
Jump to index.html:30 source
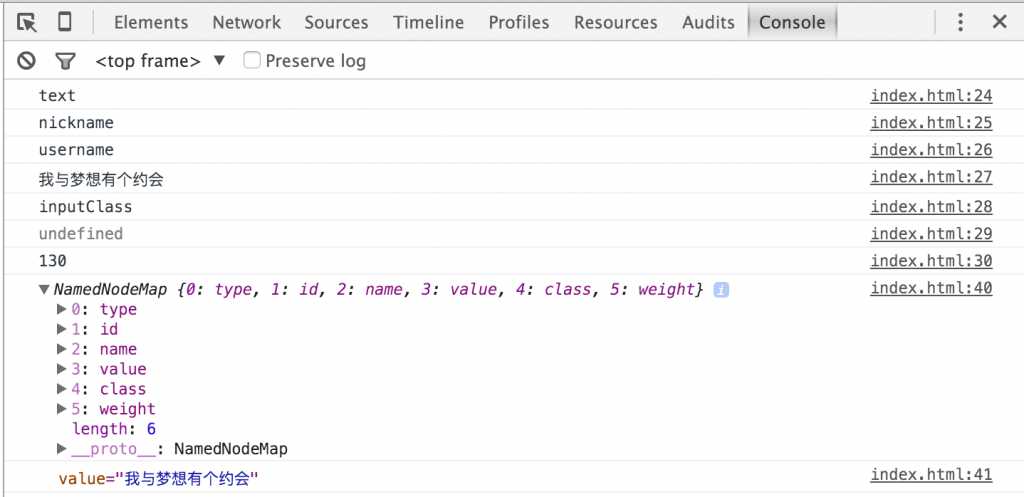tap(931, 261)
